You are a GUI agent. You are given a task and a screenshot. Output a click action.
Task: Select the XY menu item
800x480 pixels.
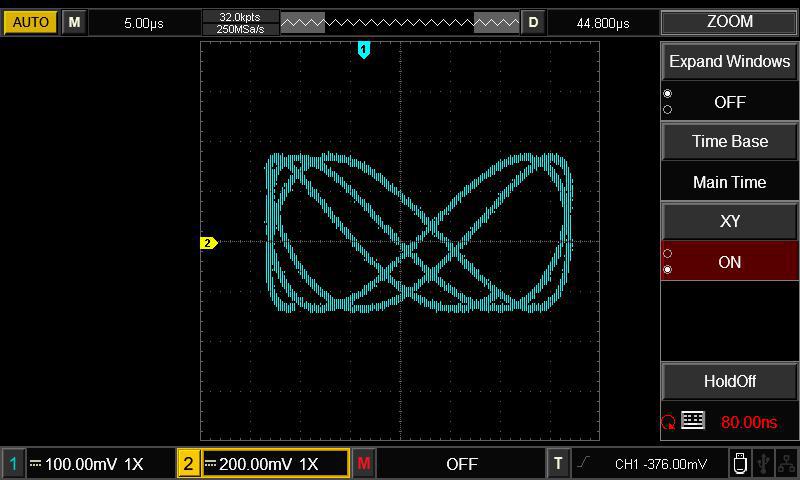[x=729, y=222]
